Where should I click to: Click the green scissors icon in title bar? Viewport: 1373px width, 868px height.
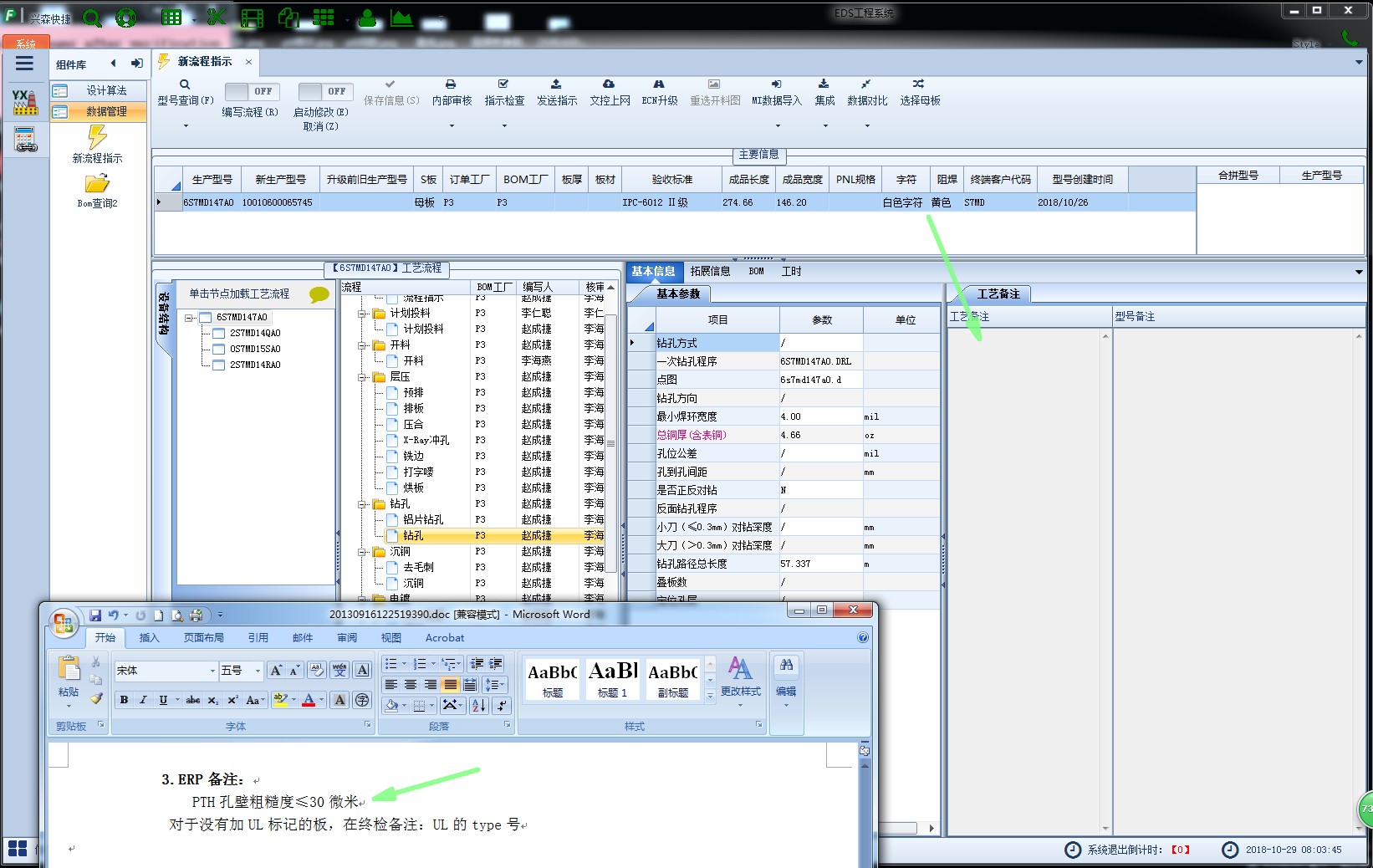[x=217, y=18]
